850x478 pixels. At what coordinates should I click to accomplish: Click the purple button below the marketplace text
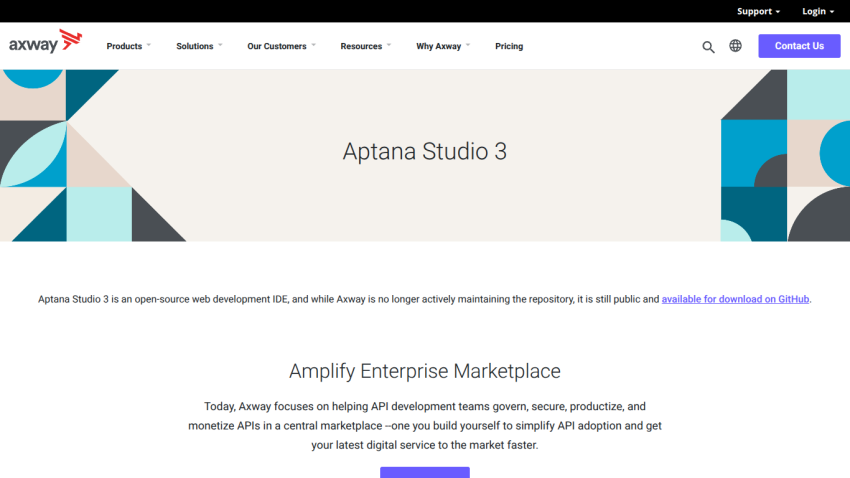coord(424,472)
